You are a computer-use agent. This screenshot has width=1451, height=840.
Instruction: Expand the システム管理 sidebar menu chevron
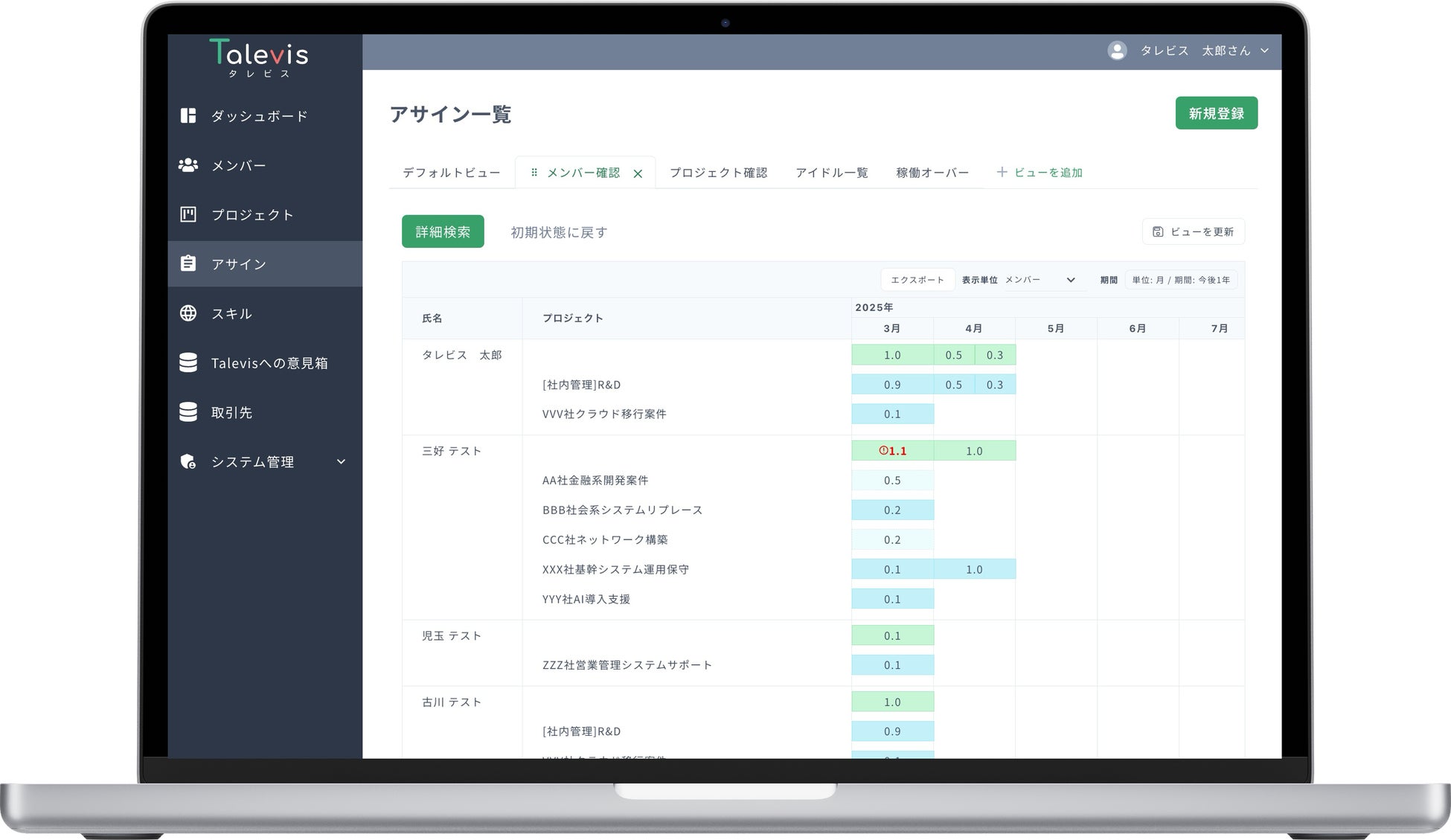point(341,461)
